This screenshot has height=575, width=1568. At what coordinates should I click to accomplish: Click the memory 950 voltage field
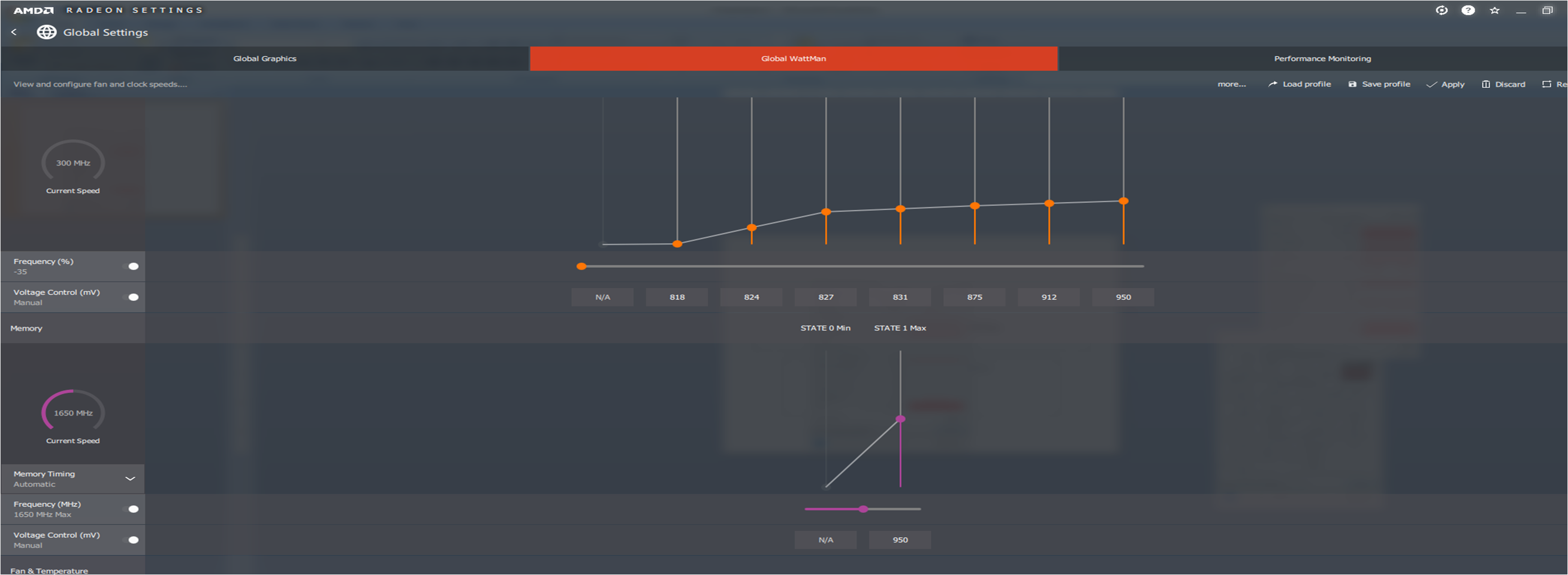[900, 540]
